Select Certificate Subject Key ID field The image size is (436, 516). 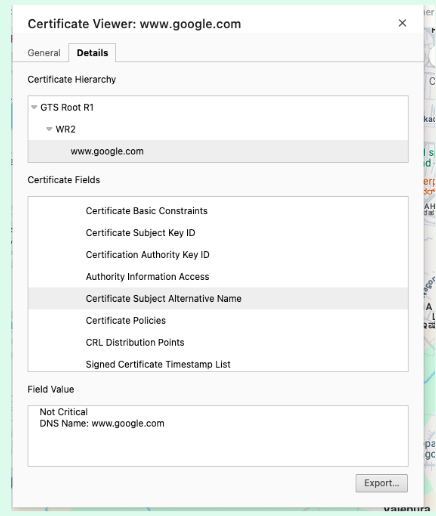(x=218, y=233)
